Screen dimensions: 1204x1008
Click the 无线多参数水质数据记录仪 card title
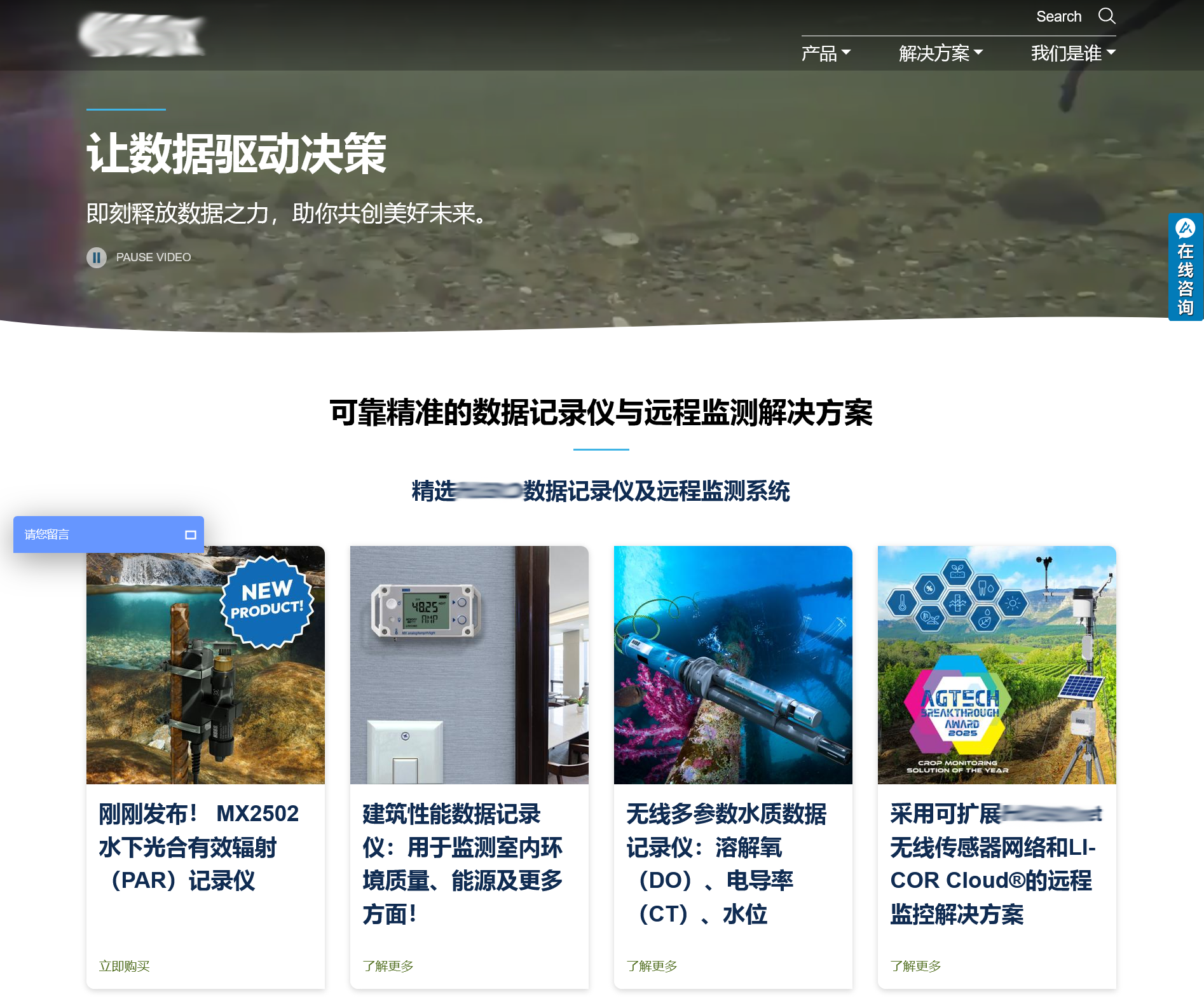pos(727,864)
